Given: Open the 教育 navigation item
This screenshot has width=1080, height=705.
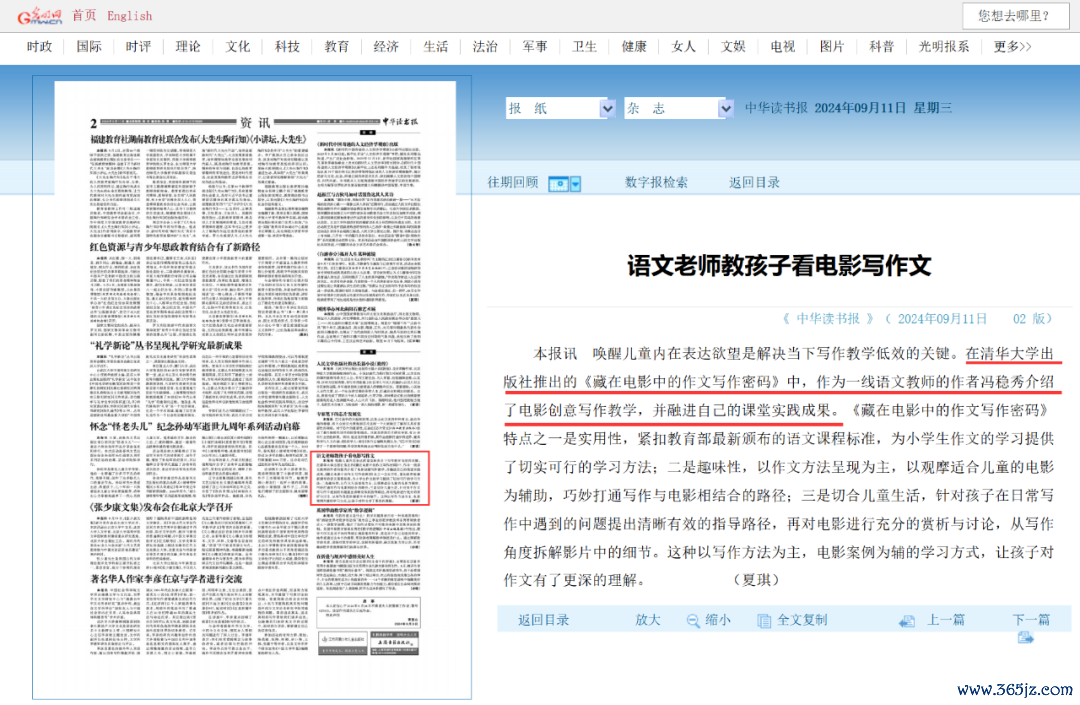Looking at the screenshot, I should (337, 47).
